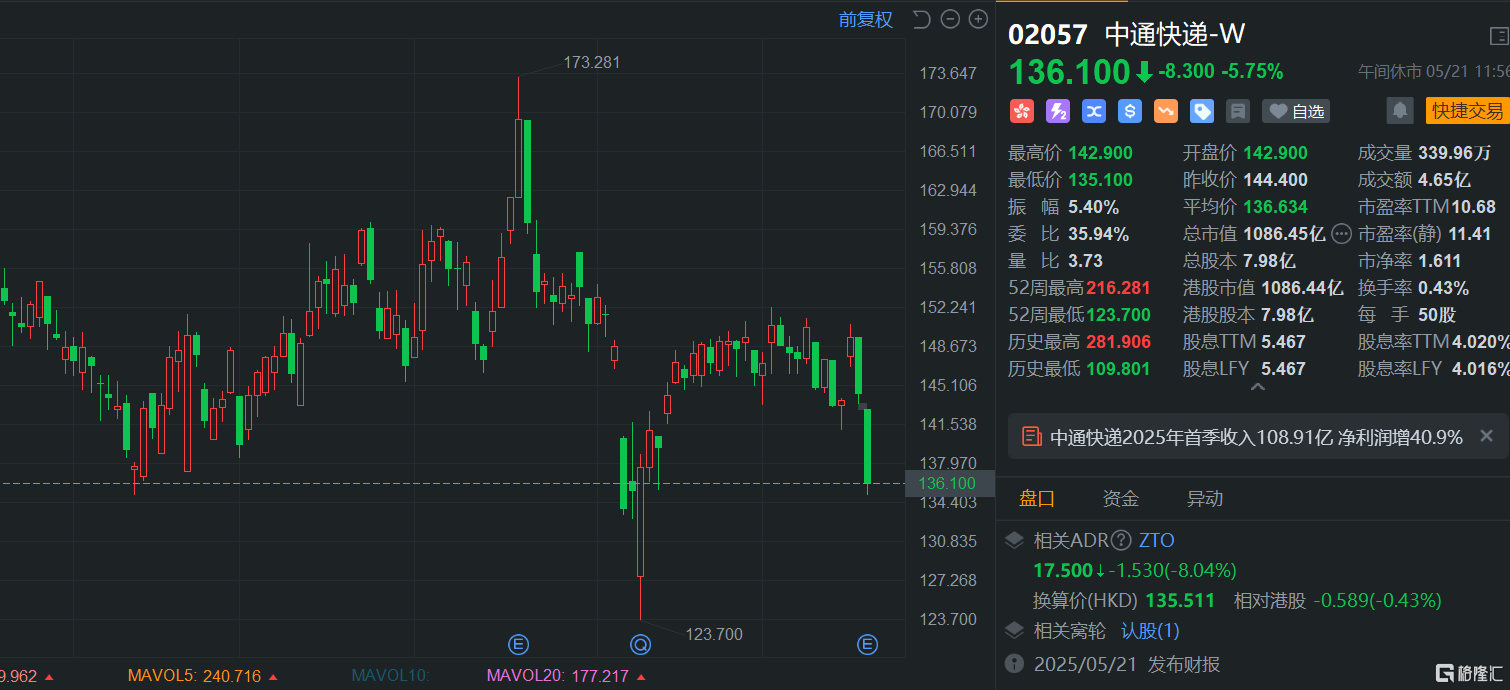Toggle the MAVOL10 indicator line
The width and height of the screenshot is (1510, 690).
pyautogui.click(x=390, y=676)
